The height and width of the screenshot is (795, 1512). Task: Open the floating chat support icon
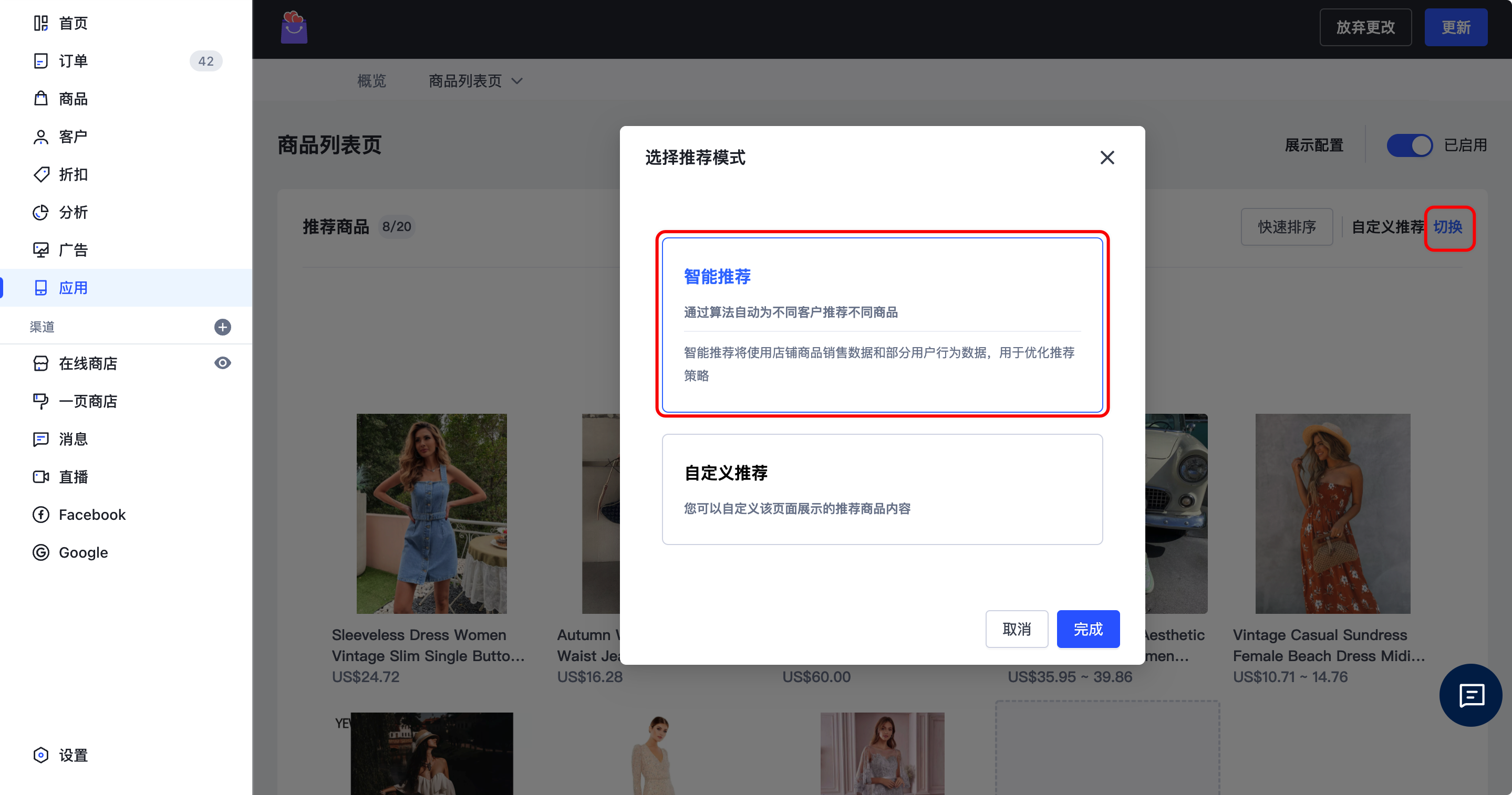click(x=1470, y=695)
